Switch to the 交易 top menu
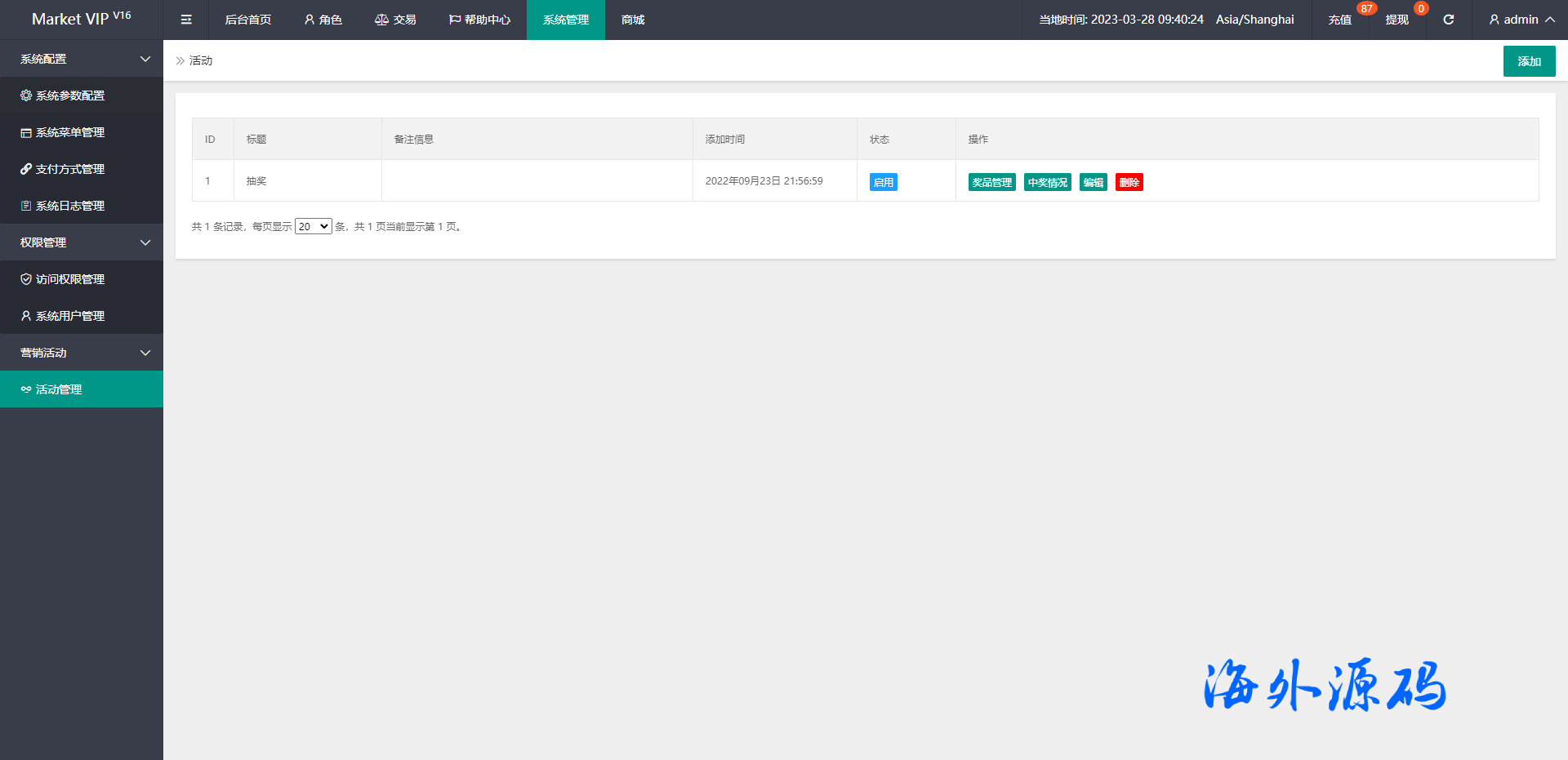Screen dimensions: 1568x760 coord(395,20)
